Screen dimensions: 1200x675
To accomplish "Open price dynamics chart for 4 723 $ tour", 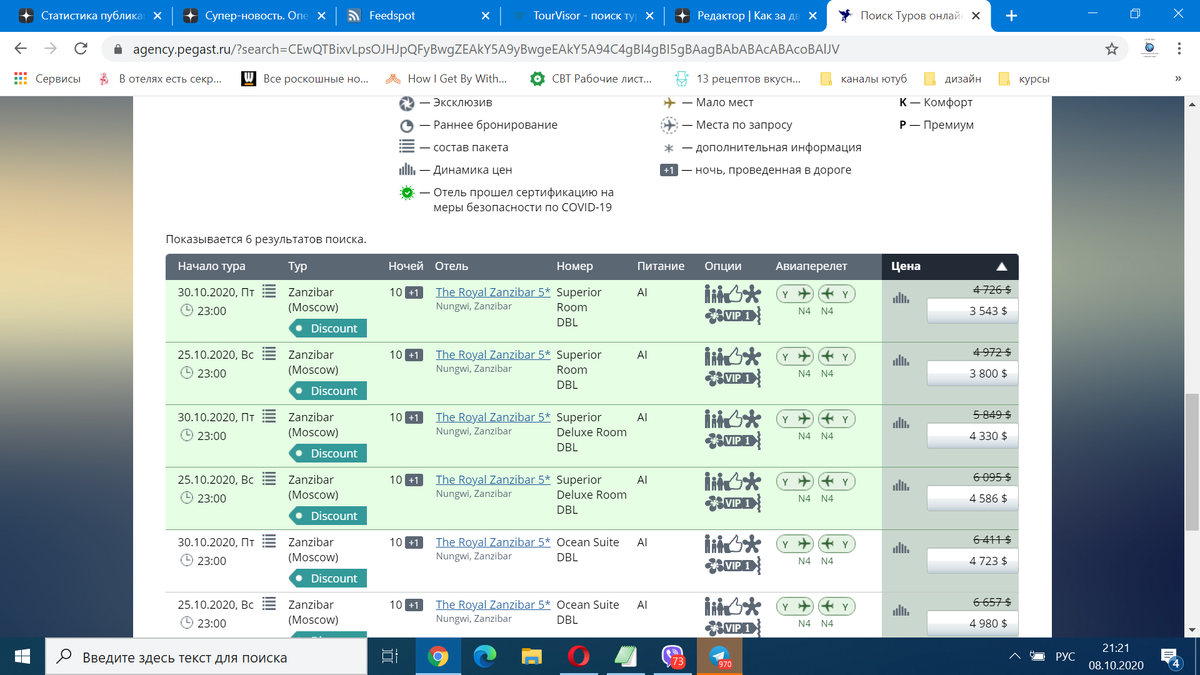I will 901,548.
